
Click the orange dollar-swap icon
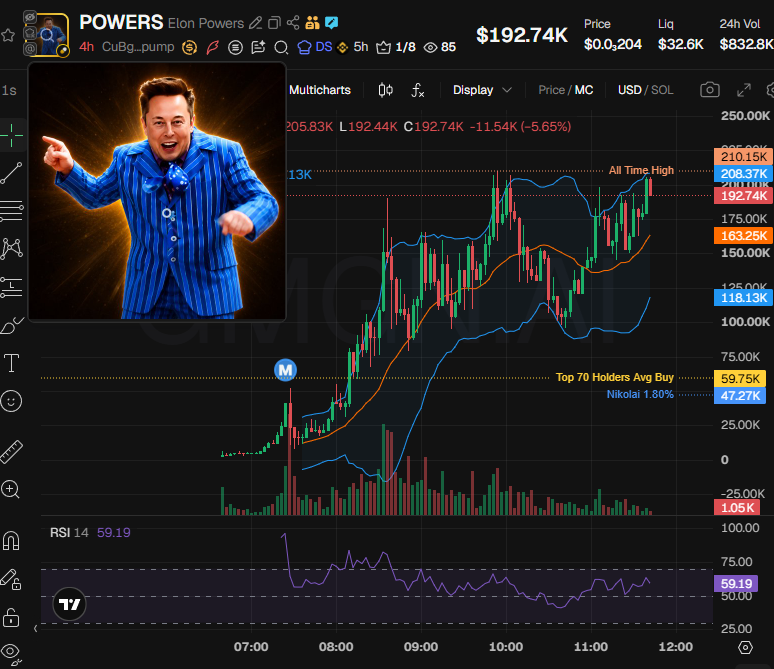tap(189, 47)
